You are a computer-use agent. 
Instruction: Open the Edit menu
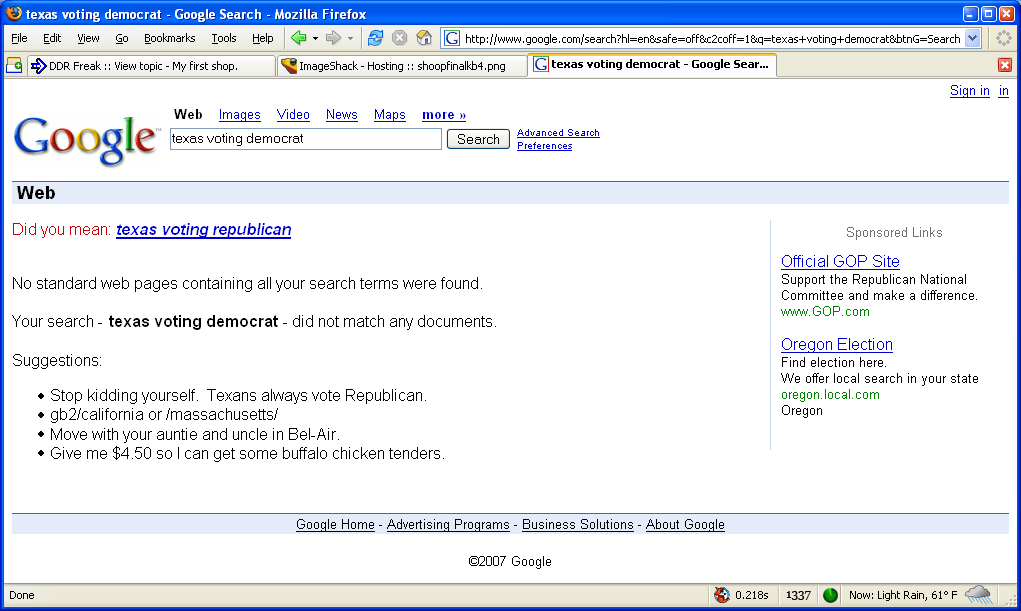(x=52, y=38)
